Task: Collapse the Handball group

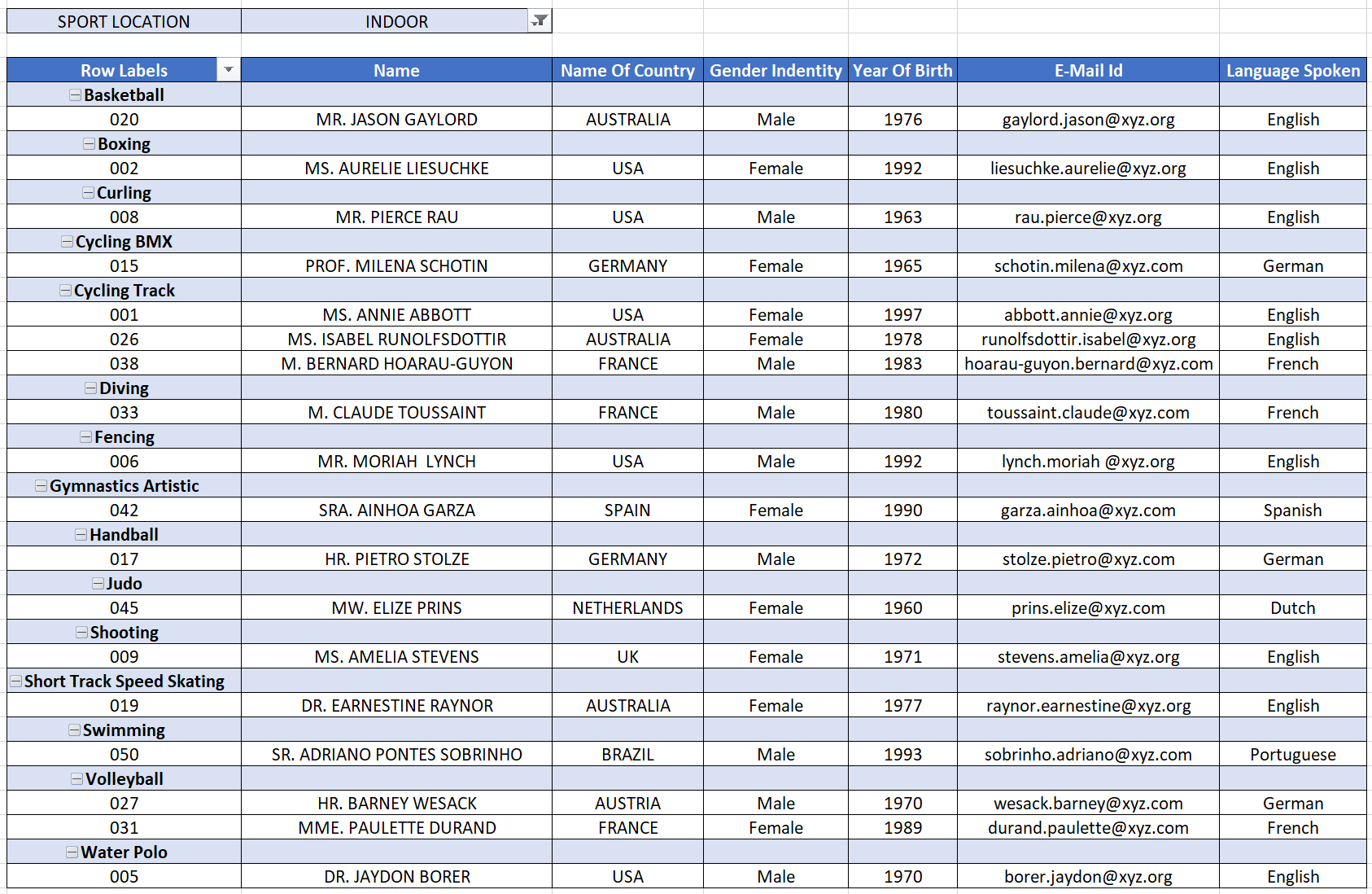Action: point(81,535)
